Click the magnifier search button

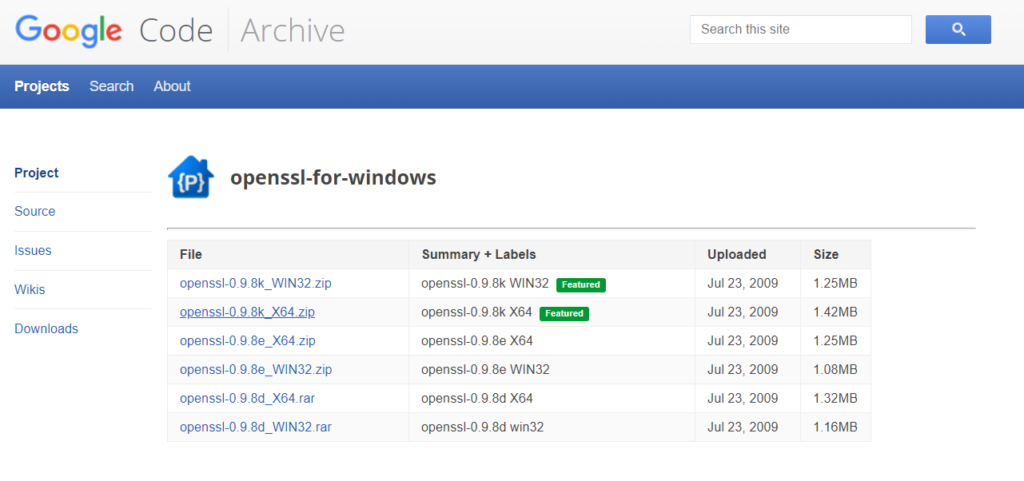958,29
